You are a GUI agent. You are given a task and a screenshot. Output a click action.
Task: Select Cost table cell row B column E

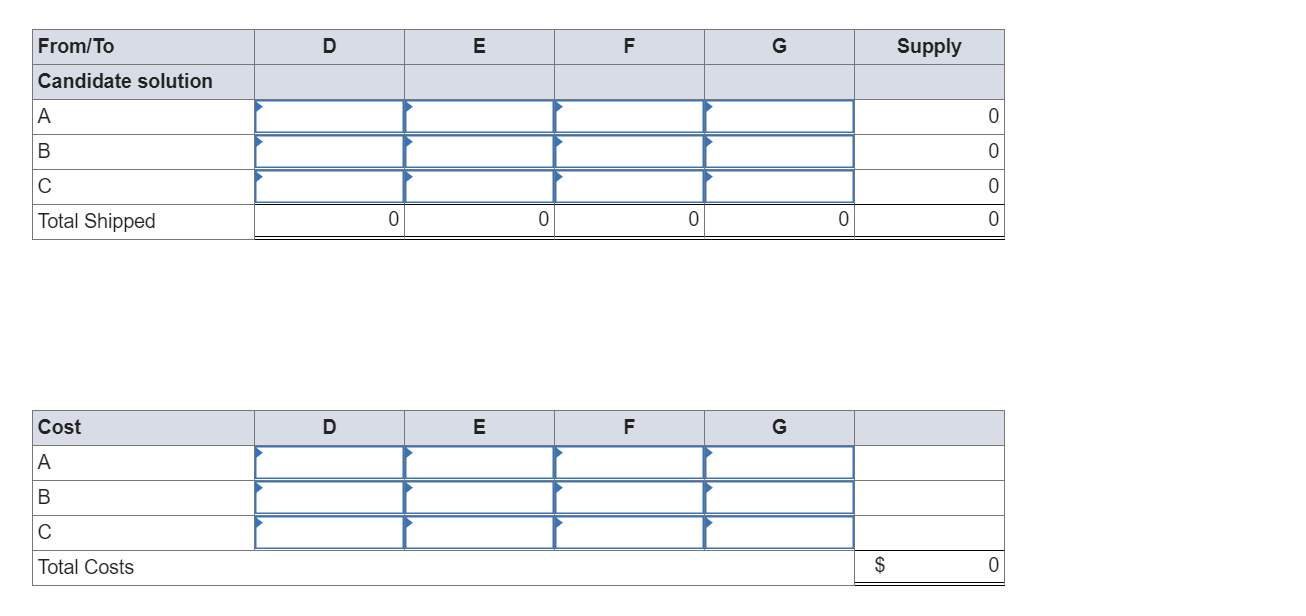[479, 497]
